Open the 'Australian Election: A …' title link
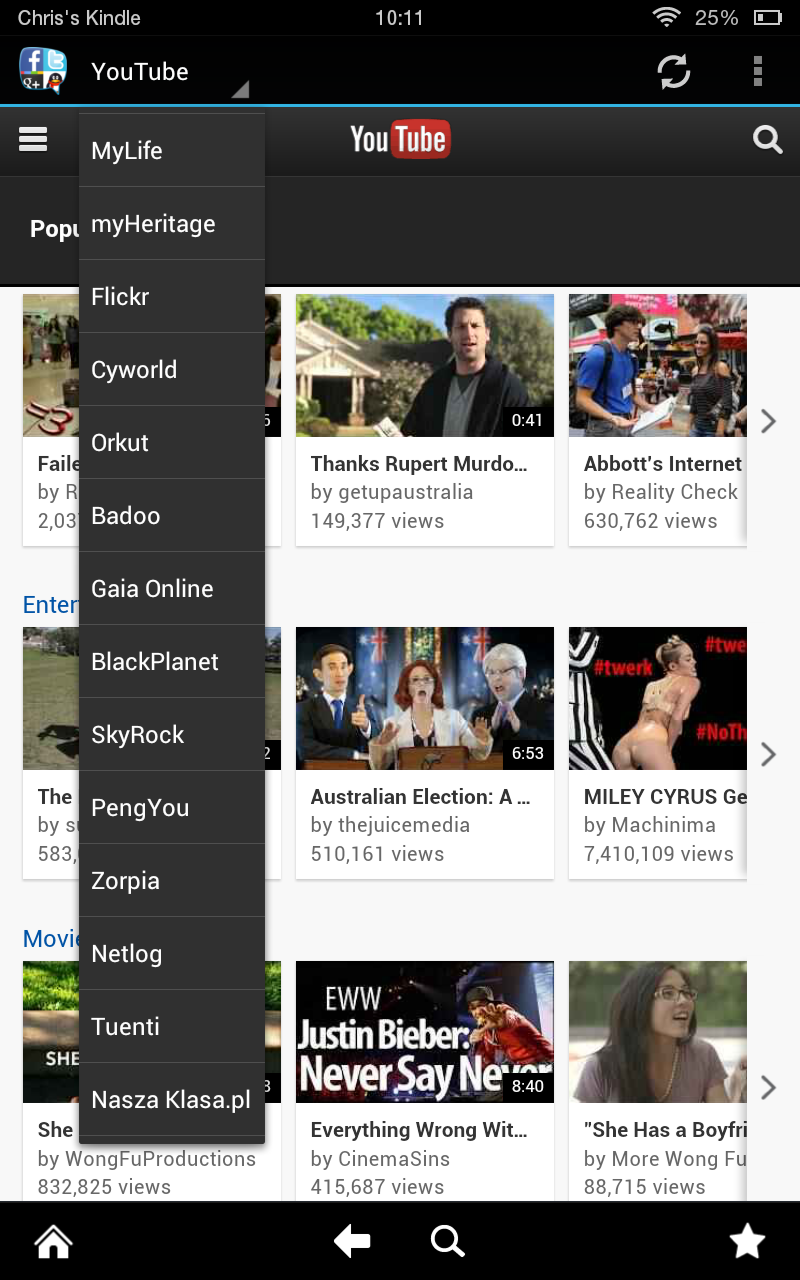Image resolution: width=800 pixels, height=1280 pixels. [x=420, y=796]
